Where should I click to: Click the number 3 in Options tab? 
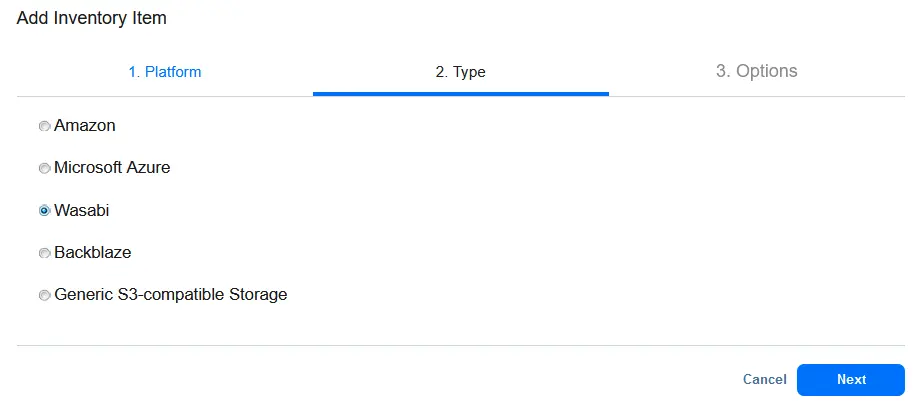point(722,71)
